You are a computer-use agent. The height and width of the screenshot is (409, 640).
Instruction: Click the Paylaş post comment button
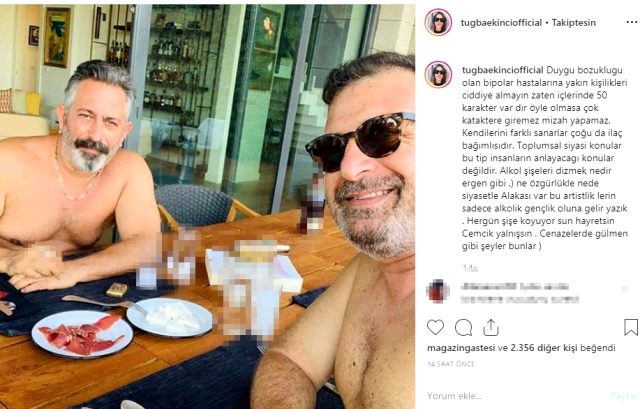click(624, 396)
